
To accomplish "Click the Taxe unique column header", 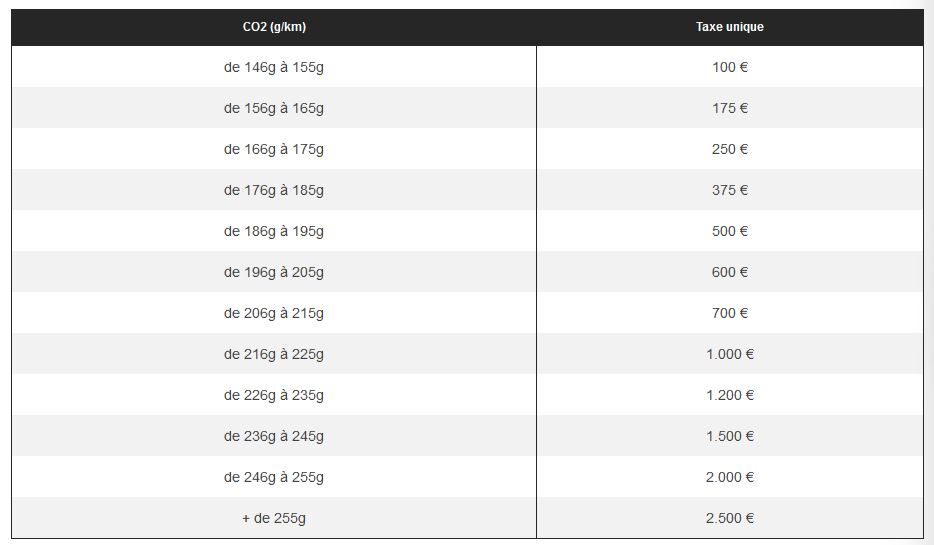I will 729,27.
